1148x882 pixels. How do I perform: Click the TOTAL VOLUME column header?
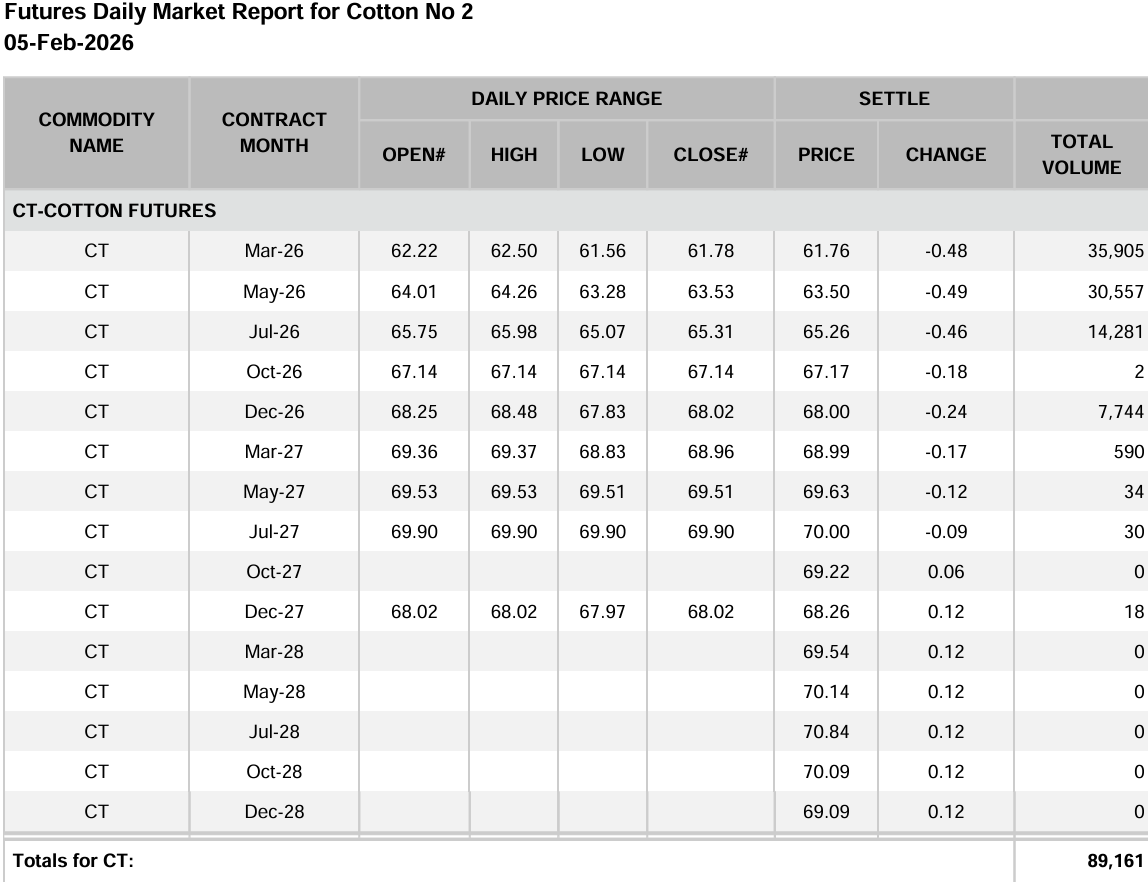[1081, 155]
